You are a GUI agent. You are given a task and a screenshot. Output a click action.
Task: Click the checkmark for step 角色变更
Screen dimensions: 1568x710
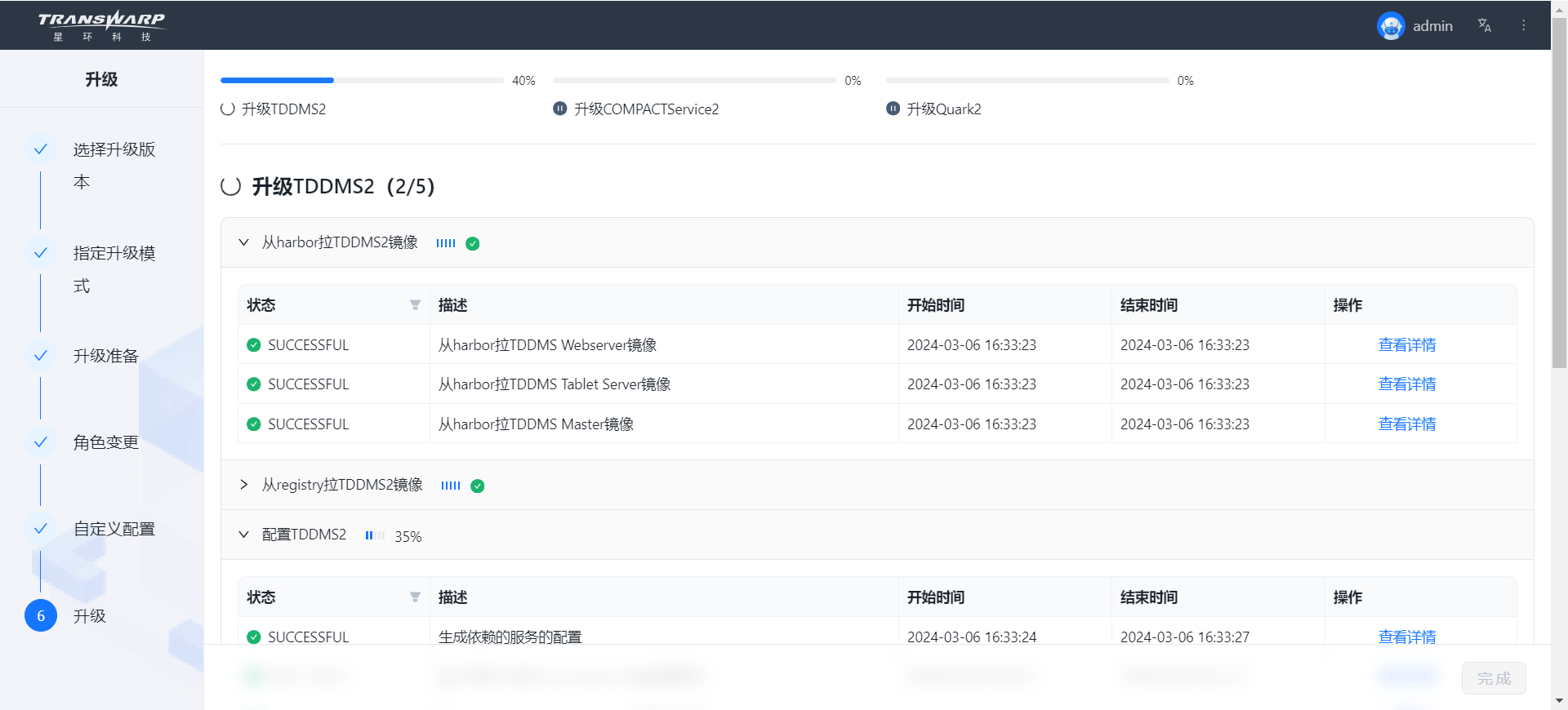40,442
